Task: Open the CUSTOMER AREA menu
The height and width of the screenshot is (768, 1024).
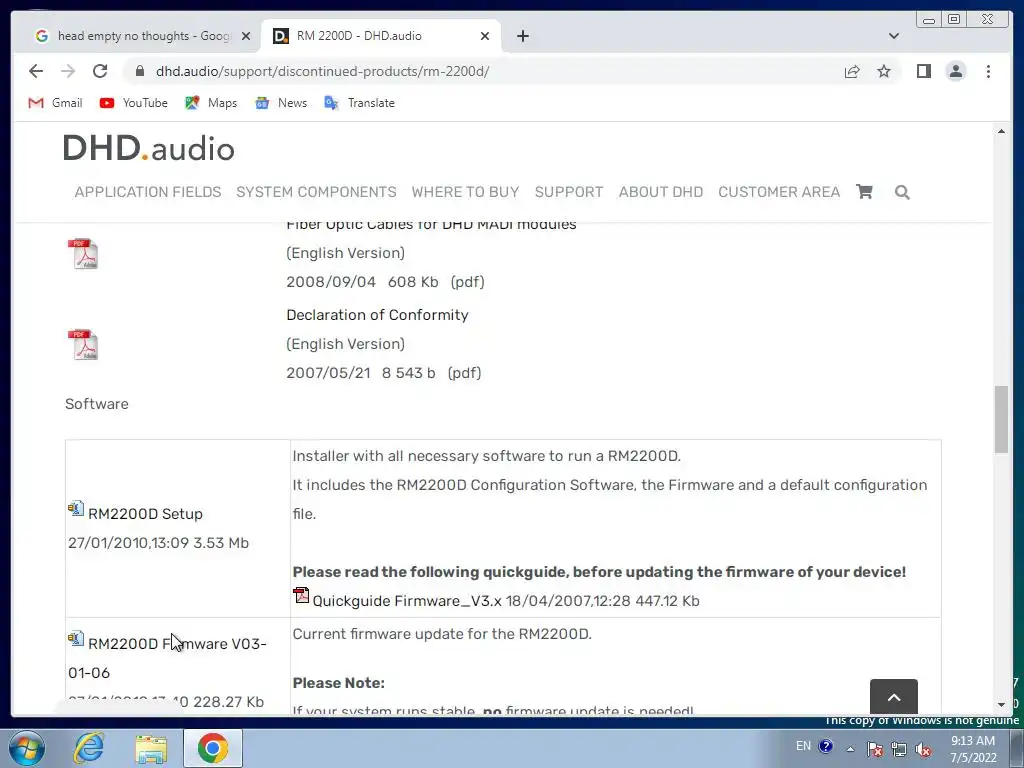Action: 779,192
